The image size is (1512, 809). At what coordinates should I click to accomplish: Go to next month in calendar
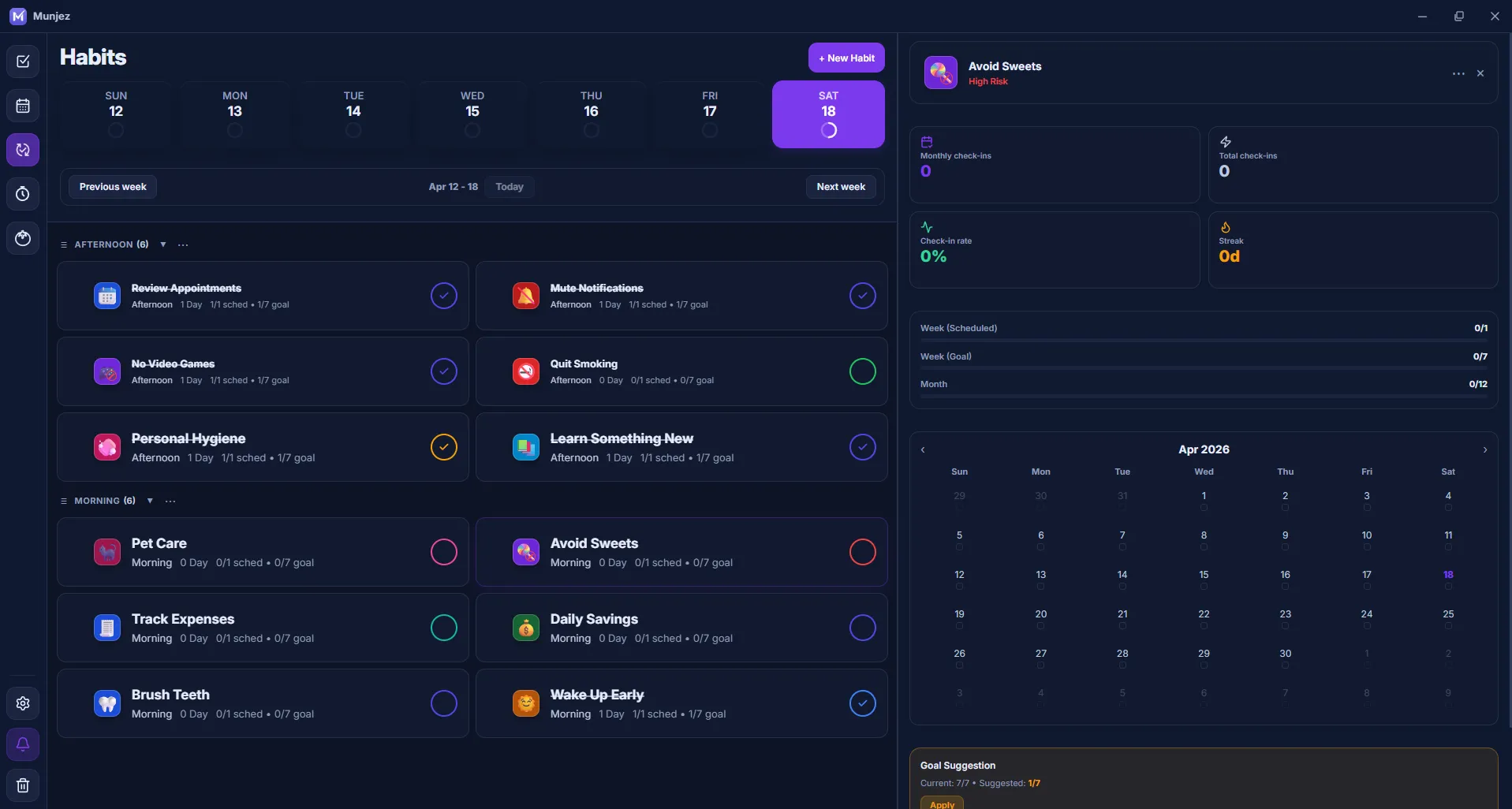pos(1485,449)
